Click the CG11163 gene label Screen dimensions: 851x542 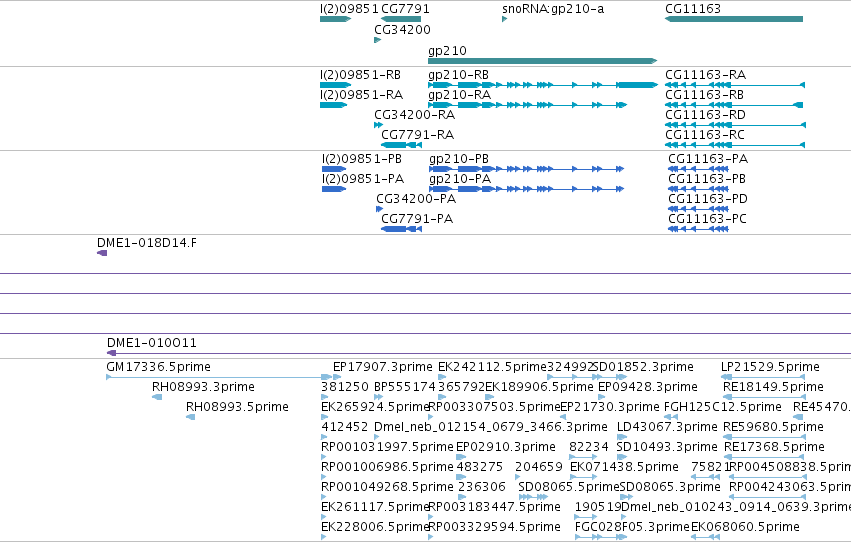click(693, 9)
